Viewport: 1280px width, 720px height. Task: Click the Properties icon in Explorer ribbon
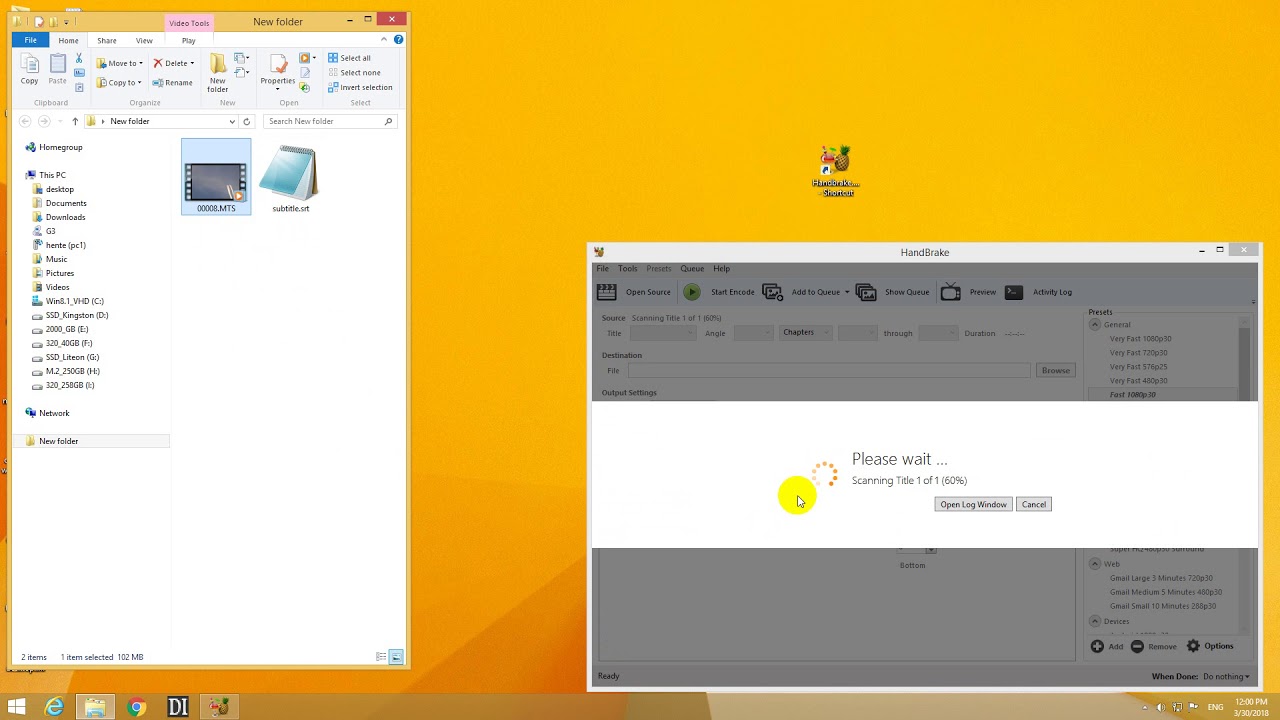tap(278, 63)
